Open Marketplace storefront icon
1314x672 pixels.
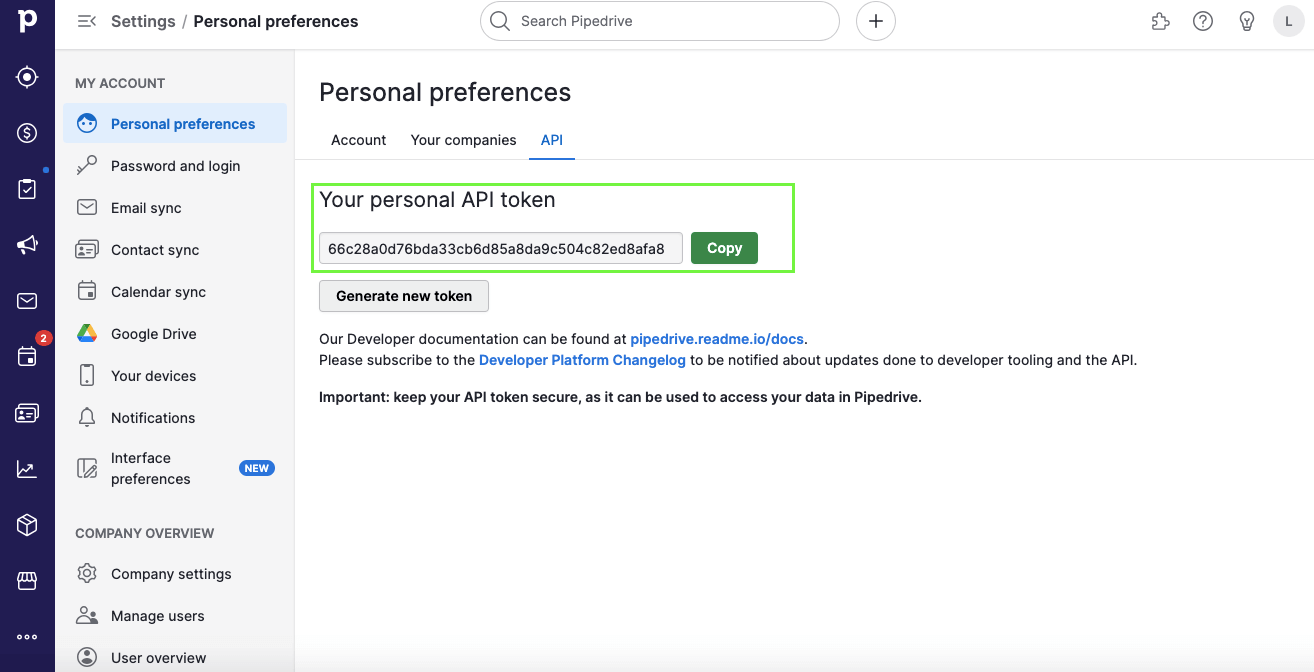(x=27, y=581)
